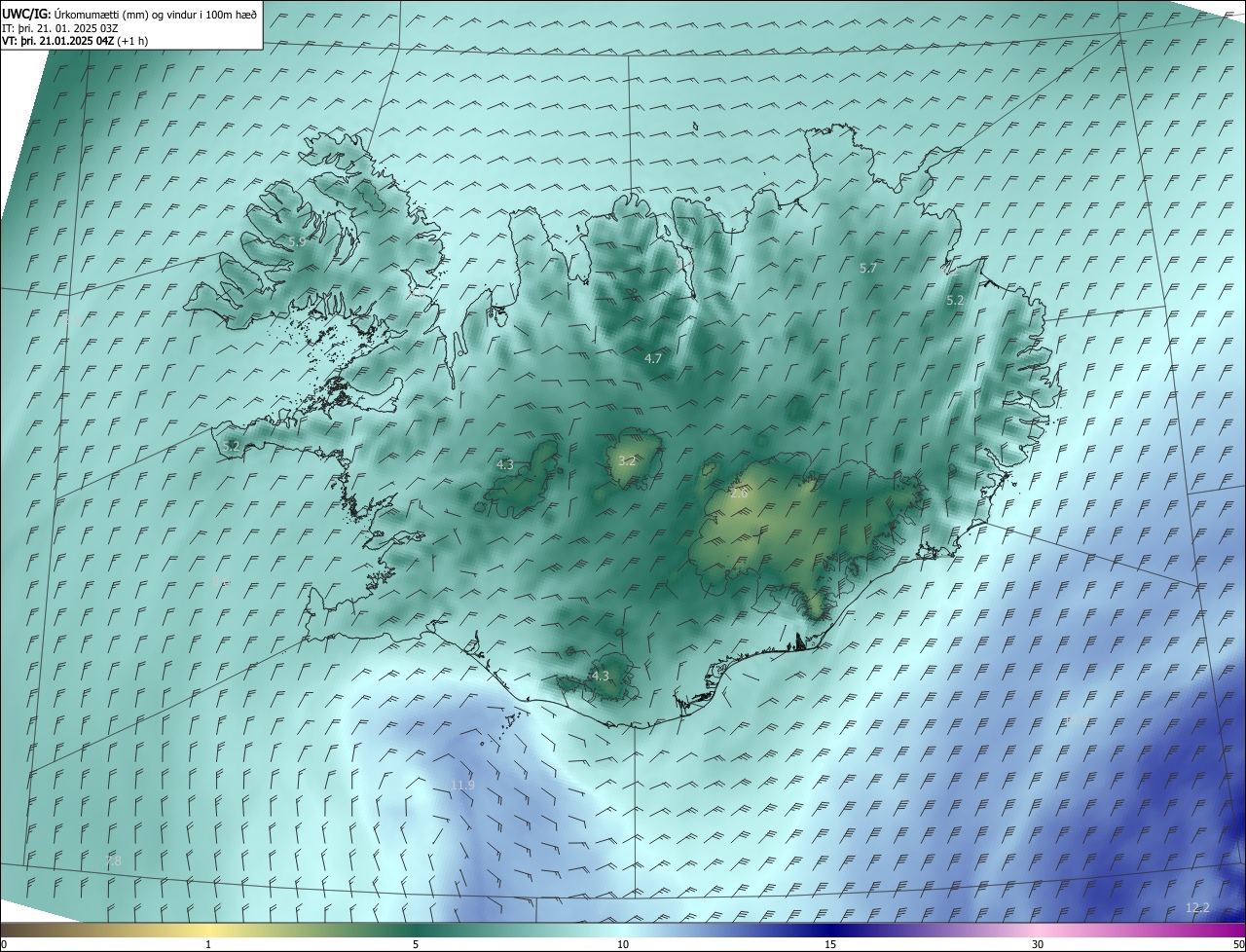Click the initial time line 'IT: þri. 21. 01. 2025 03Z'
This screenshot has height=952, width=1246.
coord(59,28)
